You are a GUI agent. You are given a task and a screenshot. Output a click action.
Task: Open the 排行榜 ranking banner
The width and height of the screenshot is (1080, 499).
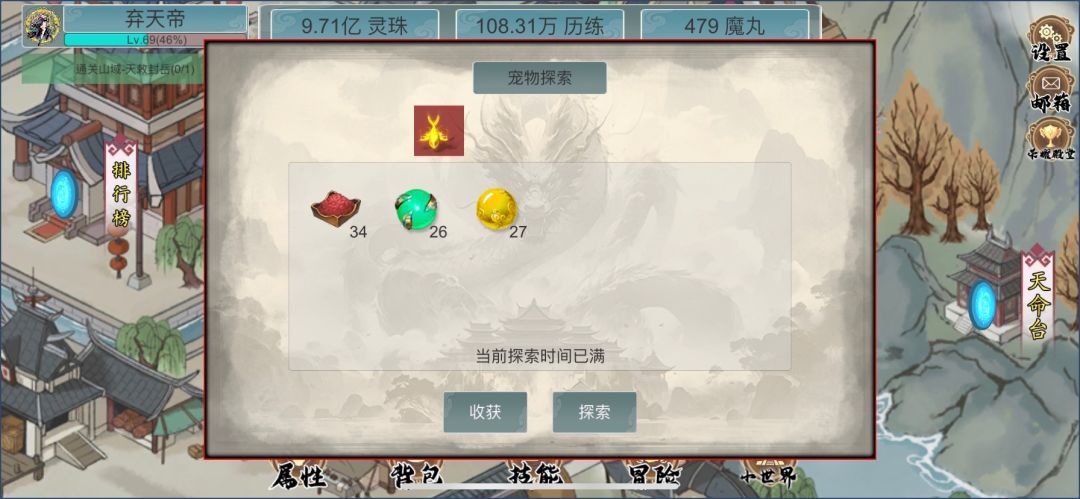pos(121,189)
